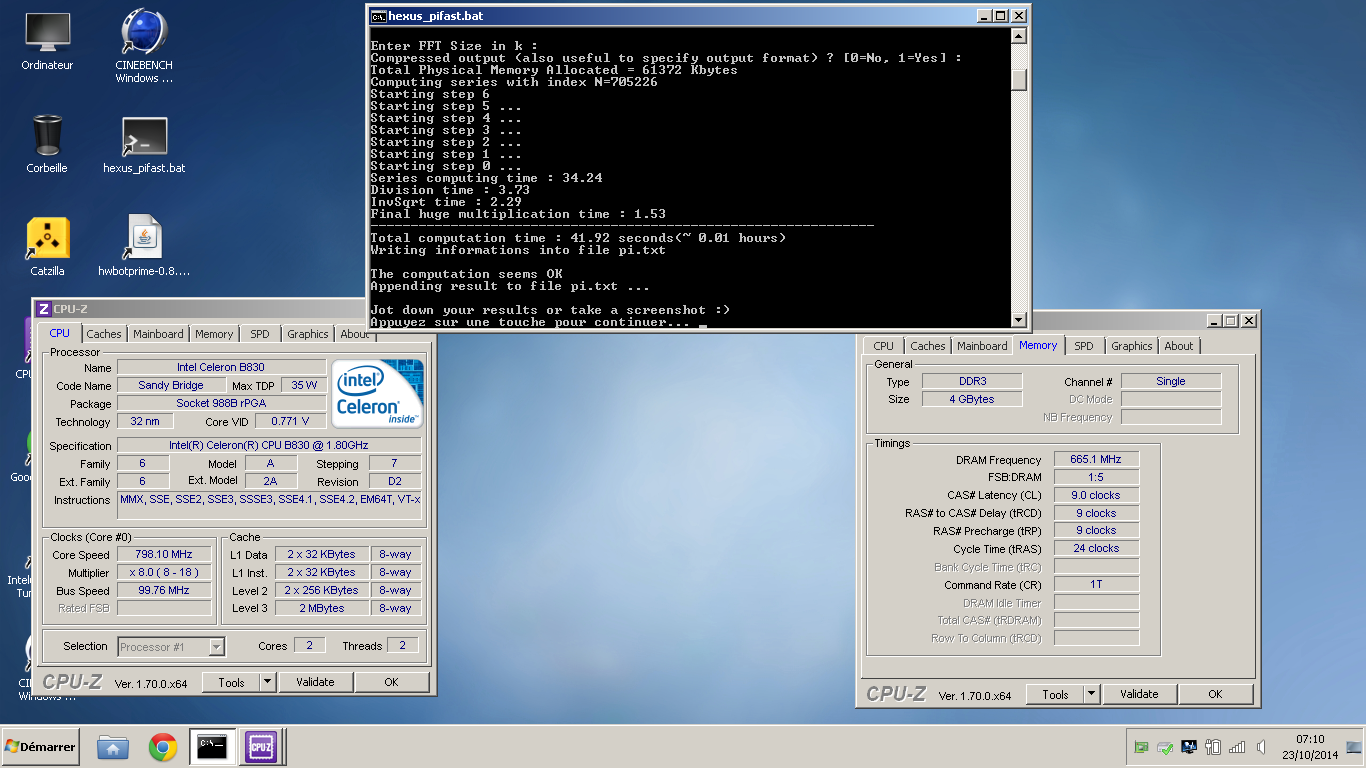Viewport: 1366px width, 768px height.
Task: Switch to the CPU-Z taskbar button
Action: click(262, 746)
